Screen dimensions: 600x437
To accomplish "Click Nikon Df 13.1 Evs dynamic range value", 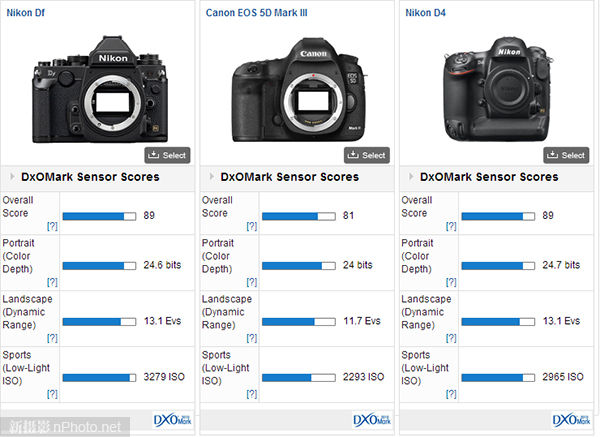I will [163, 321].
